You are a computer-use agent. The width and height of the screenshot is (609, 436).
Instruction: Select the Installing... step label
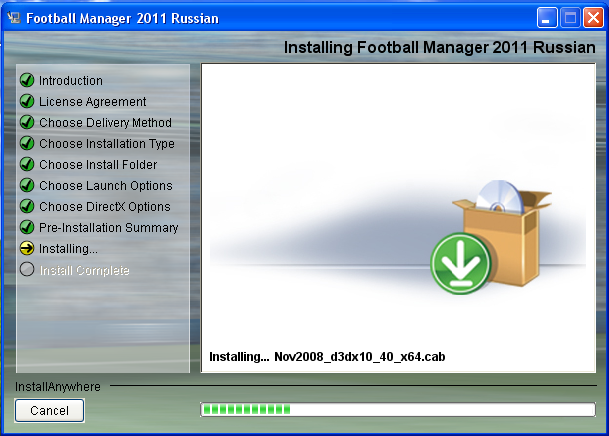68,248
